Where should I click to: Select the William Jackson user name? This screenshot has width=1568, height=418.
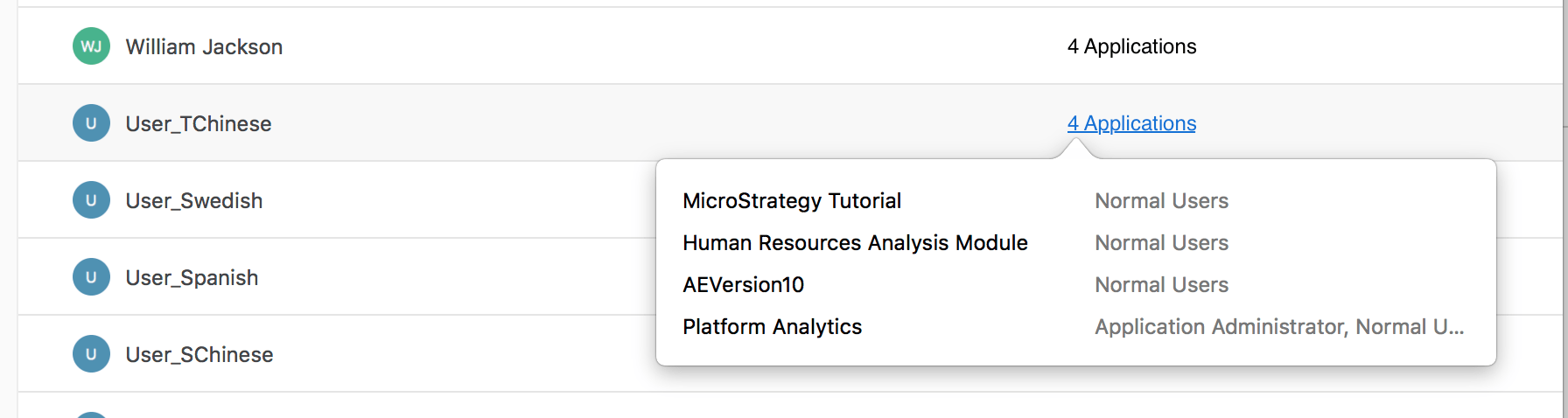point(204,46)
